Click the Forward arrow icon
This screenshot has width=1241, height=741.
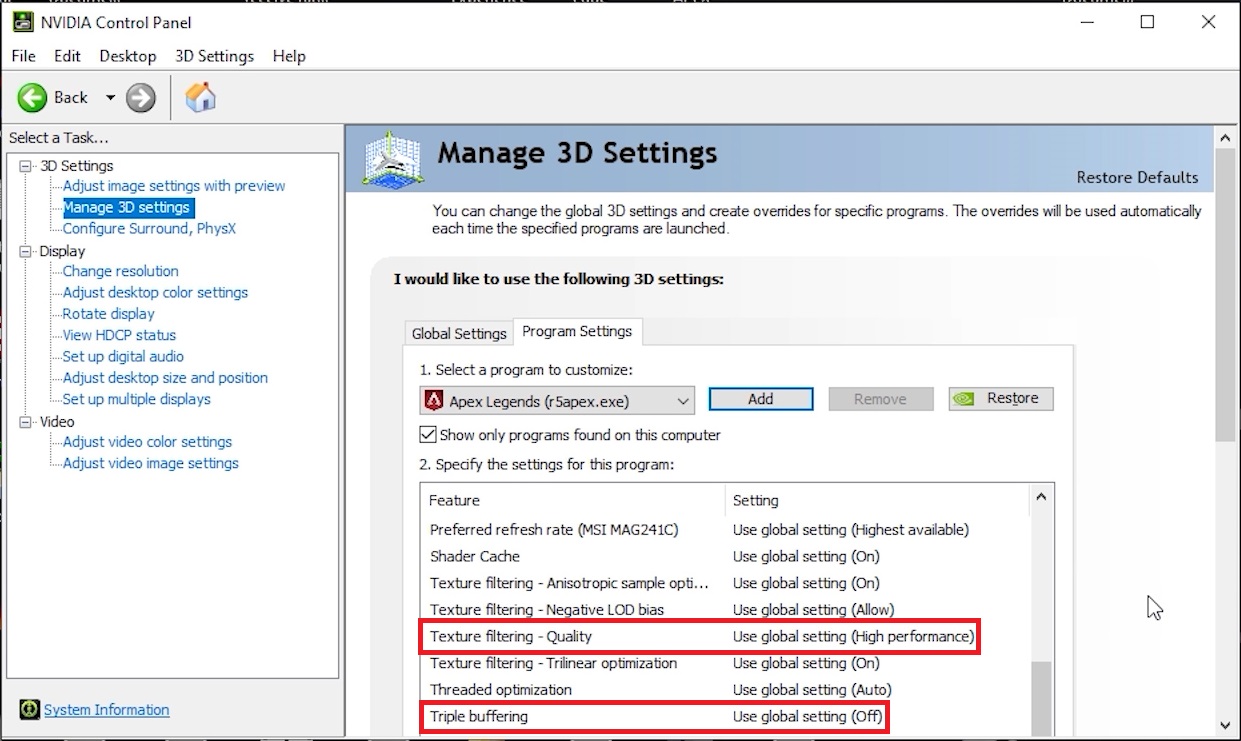(x=142, y=97)
